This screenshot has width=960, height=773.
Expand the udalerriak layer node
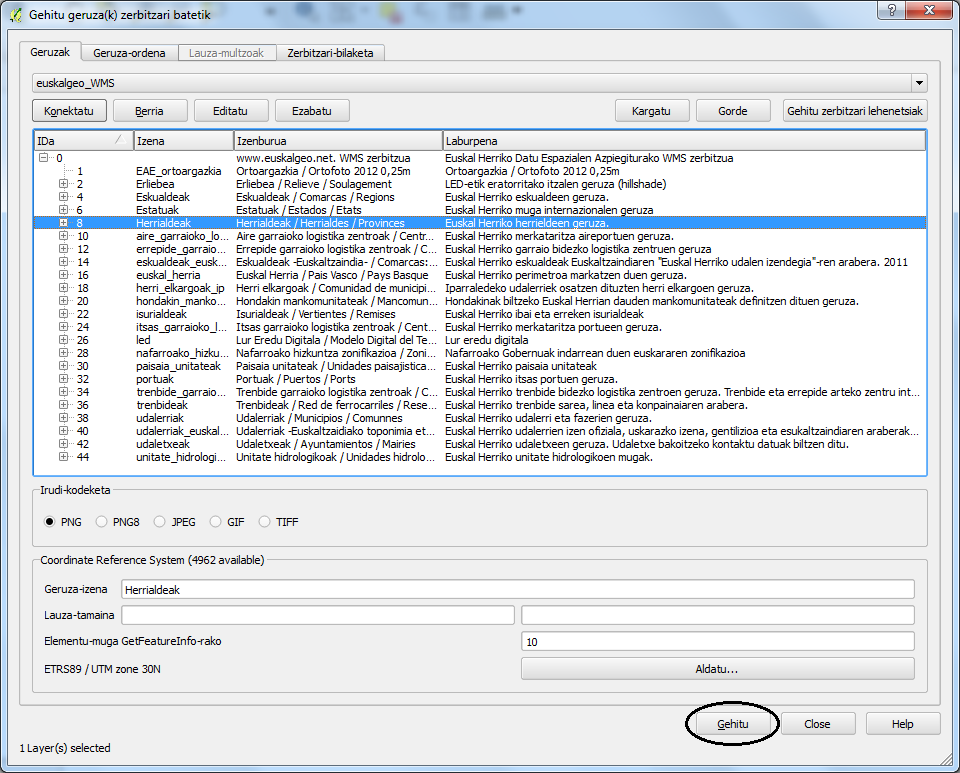pyautogui.click(x=64, y=418)
